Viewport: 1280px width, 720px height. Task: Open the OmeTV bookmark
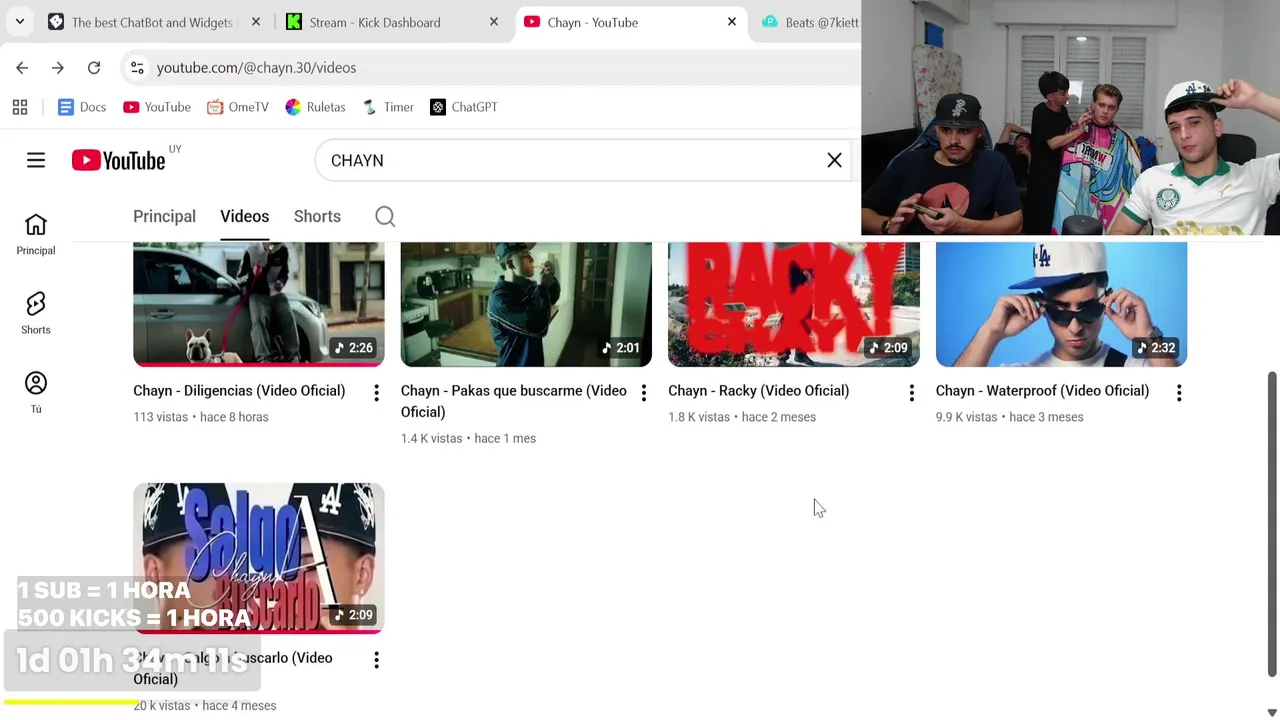[x=238, y=107]
